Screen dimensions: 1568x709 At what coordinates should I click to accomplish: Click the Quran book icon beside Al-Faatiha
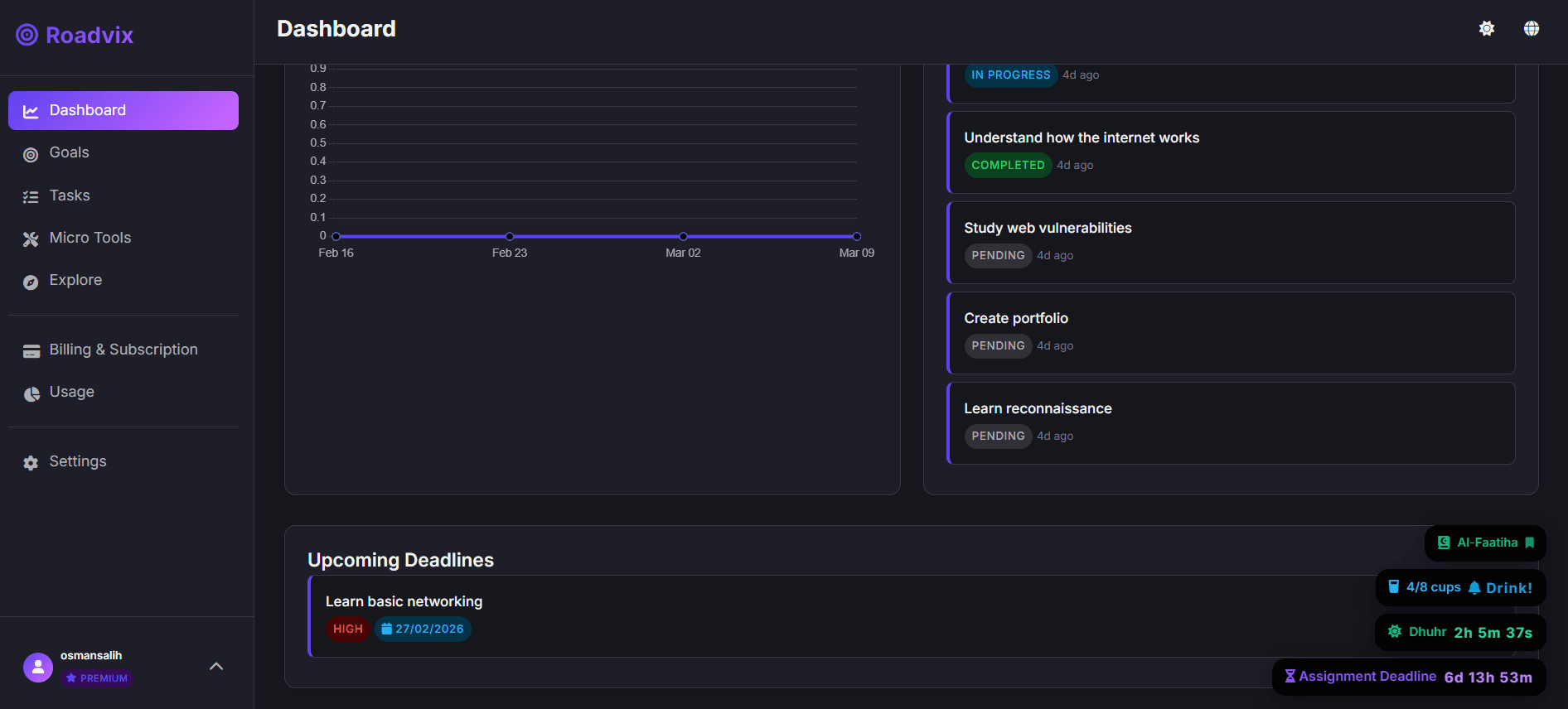pyautogui.click(x=1444, y=543)
